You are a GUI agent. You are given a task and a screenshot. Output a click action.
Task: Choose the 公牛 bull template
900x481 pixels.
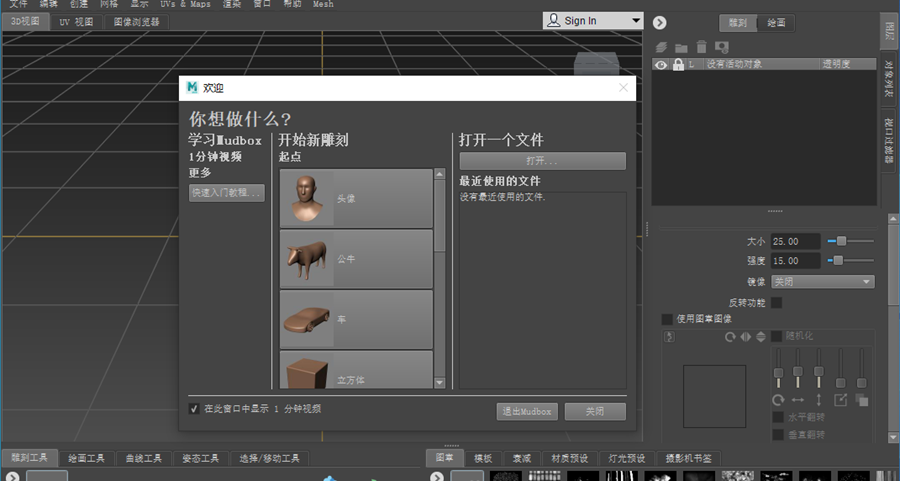point(356,259)
